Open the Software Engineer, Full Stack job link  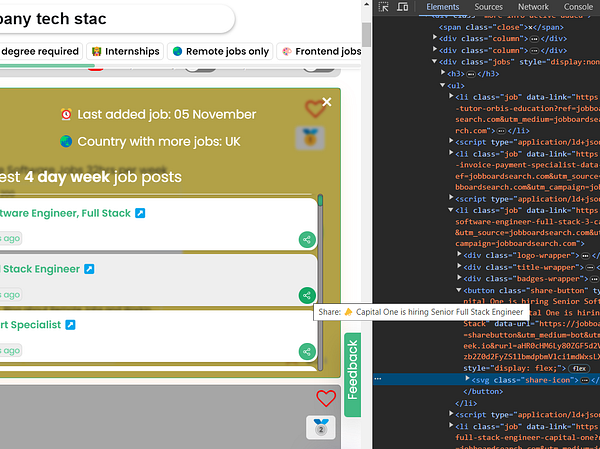[65, 213]
